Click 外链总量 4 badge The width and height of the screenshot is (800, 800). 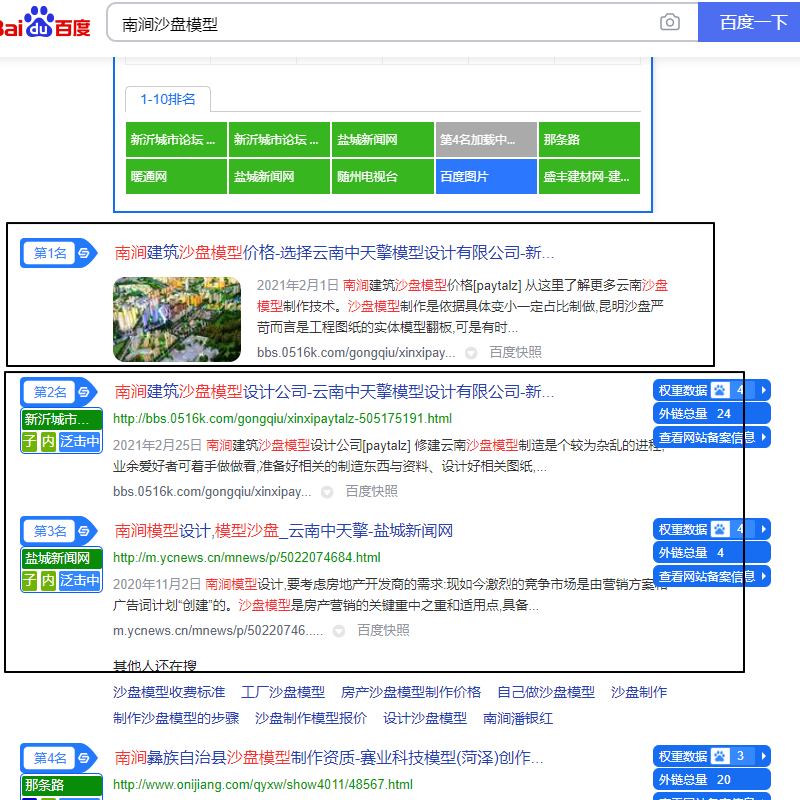point(711,553)
